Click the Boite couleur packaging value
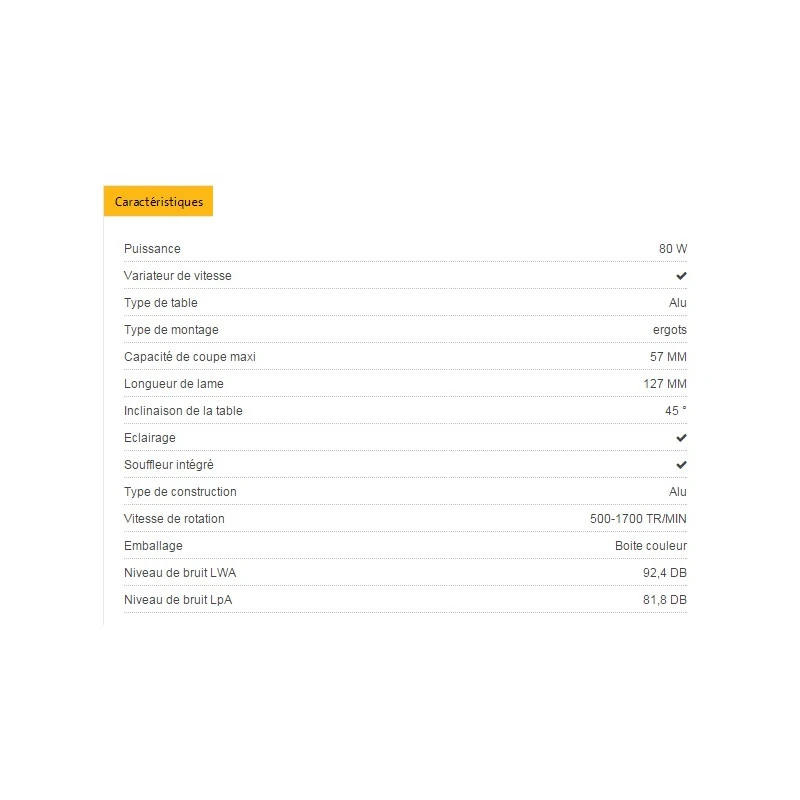The image size is (800, 800). point(651,545)
